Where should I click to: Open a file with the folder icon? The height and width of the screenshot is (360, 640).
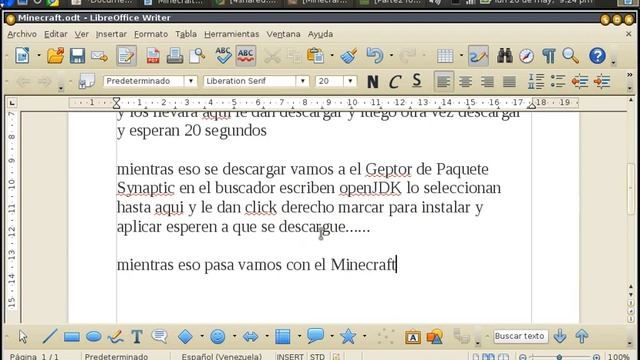pos(55,56)
